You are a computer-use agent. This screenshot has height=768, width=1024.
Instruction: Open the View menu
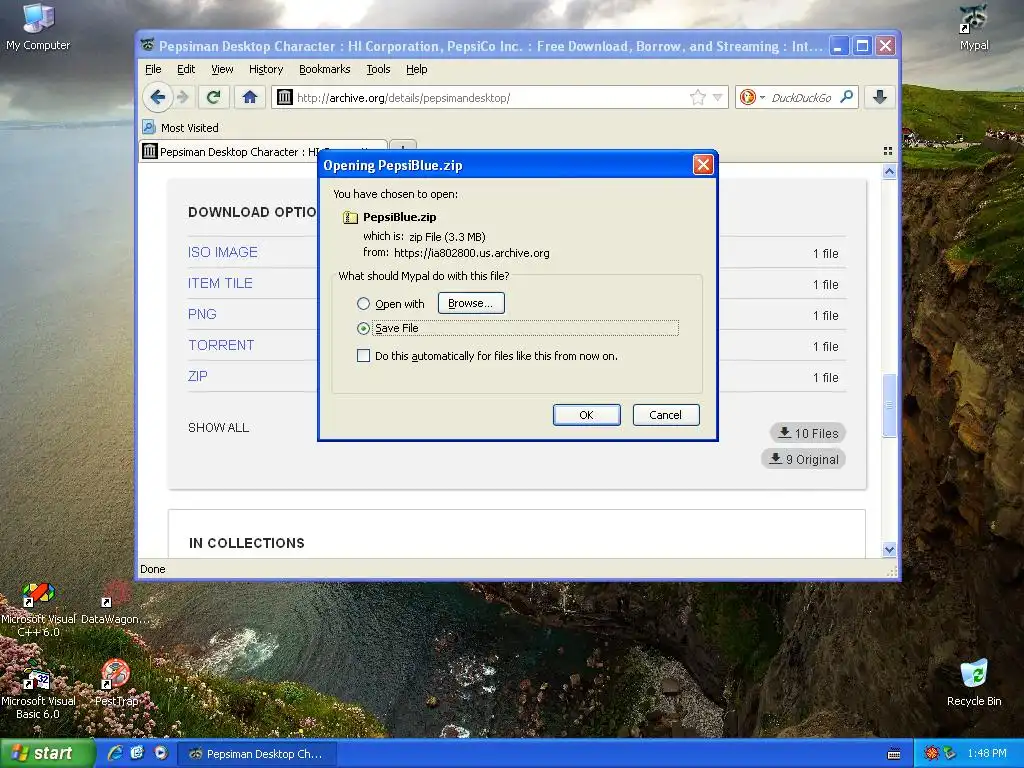pos(222,69)
